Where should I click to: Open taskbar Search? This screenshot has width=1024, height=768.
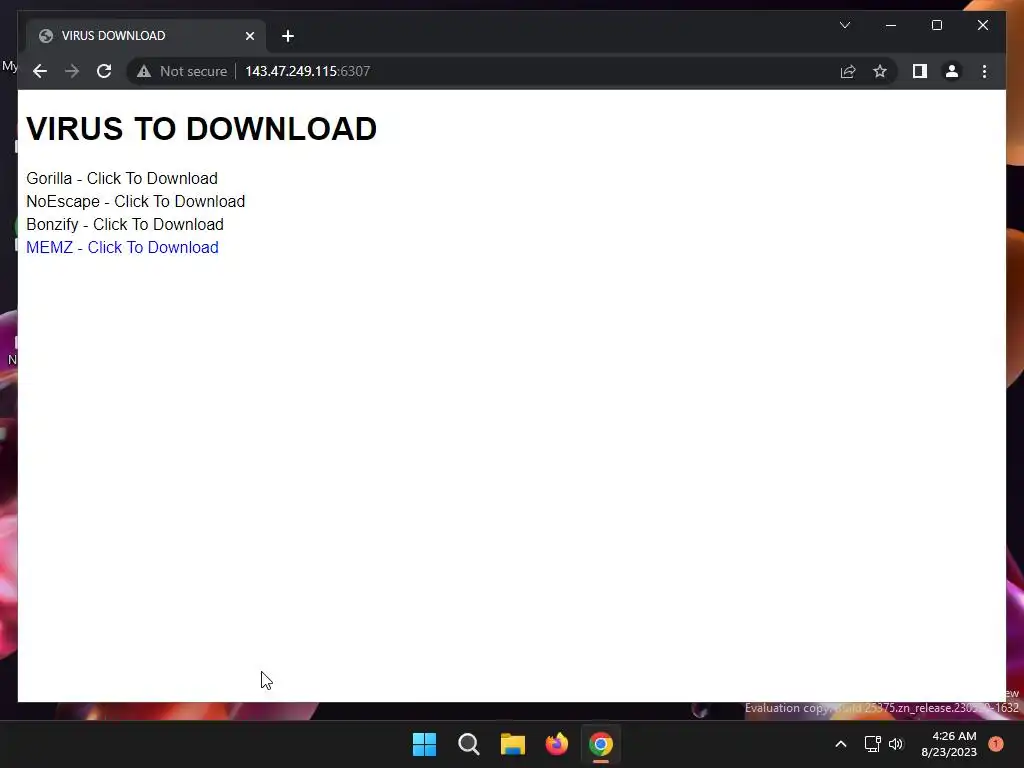(x=468, y=744)
